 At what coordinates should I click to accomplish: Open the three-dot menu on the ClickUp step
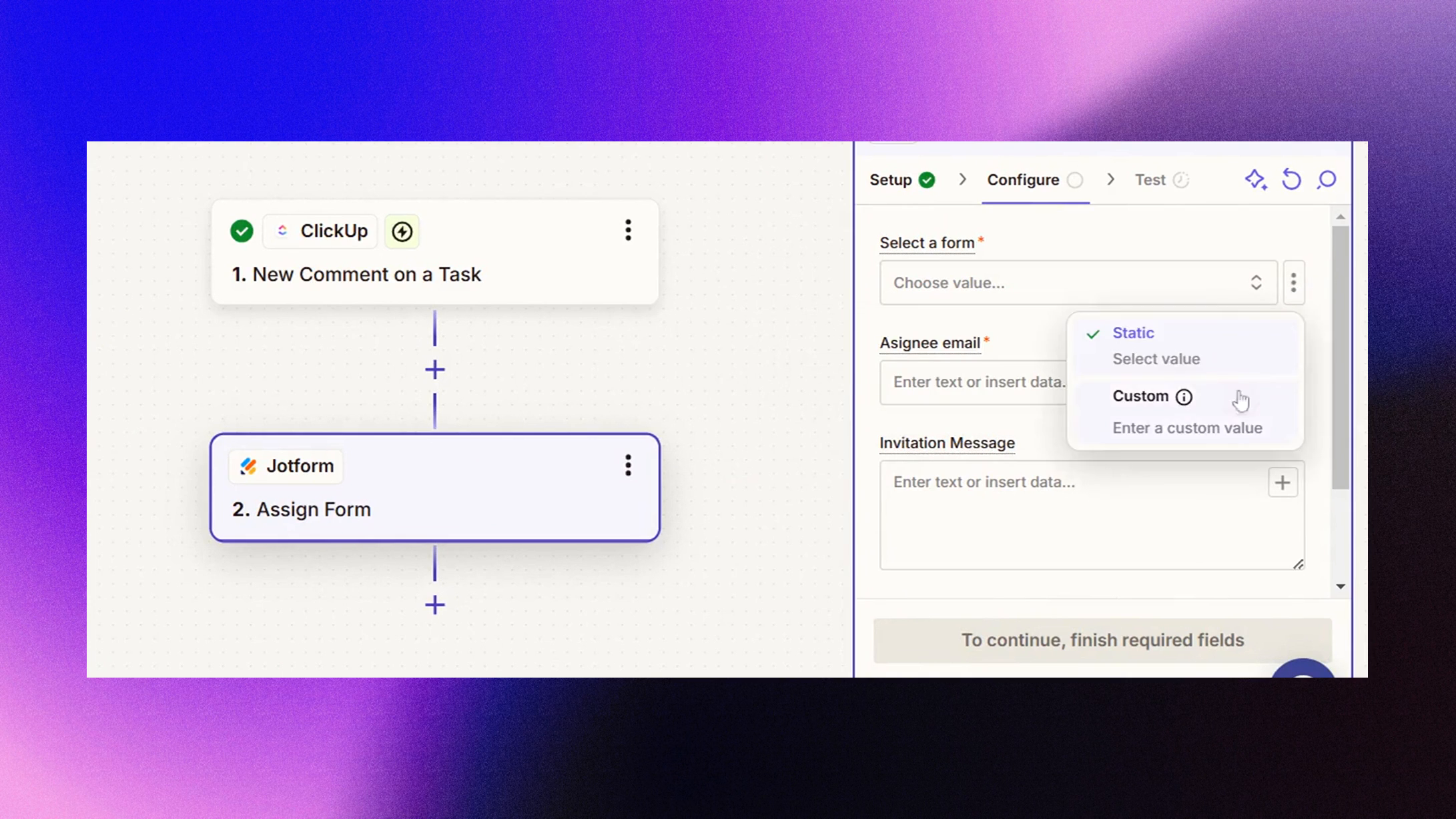(628, 229)
